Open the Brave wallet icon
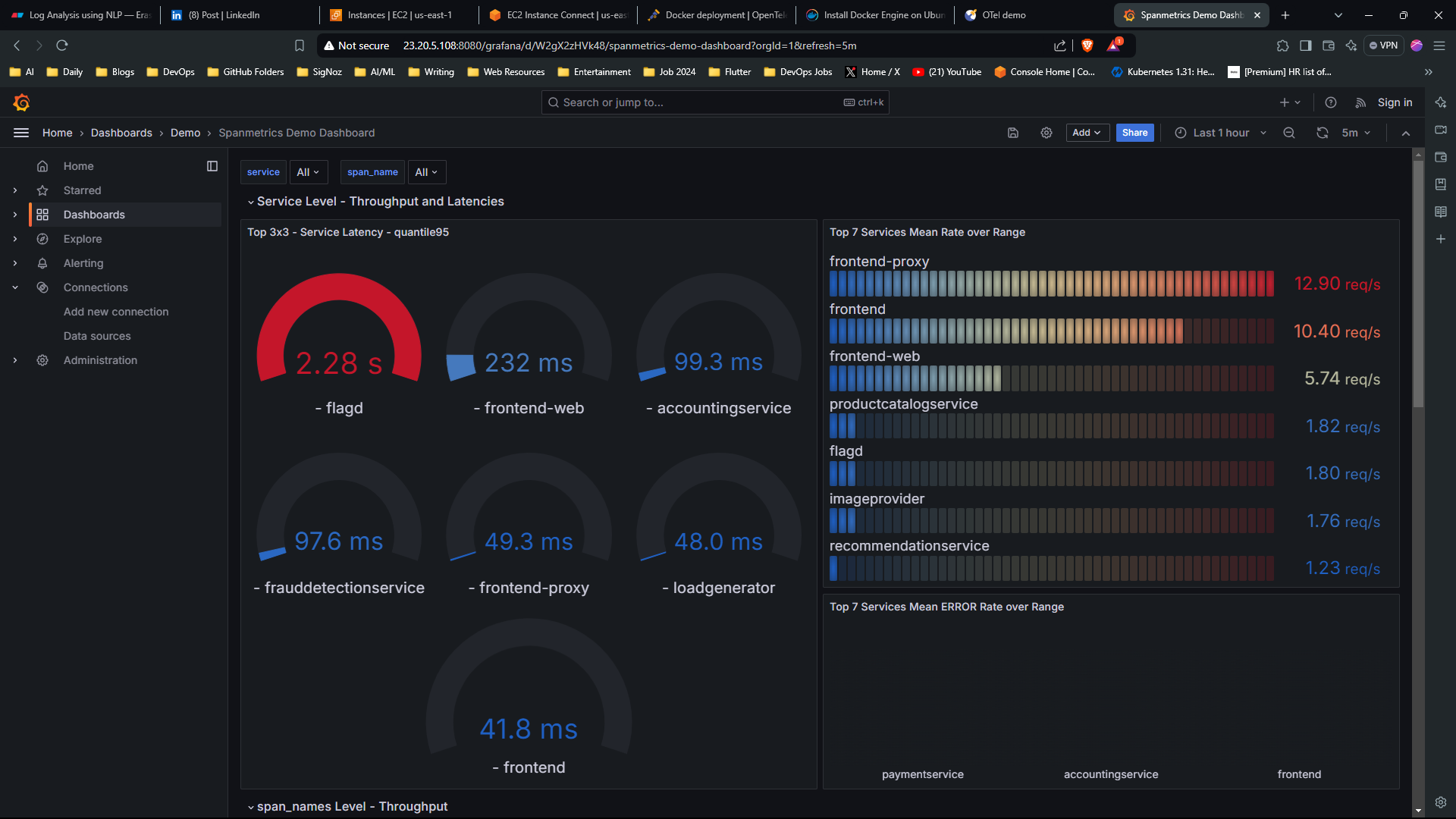The width and height of the screenshot is (1456, 819). 1329,45
